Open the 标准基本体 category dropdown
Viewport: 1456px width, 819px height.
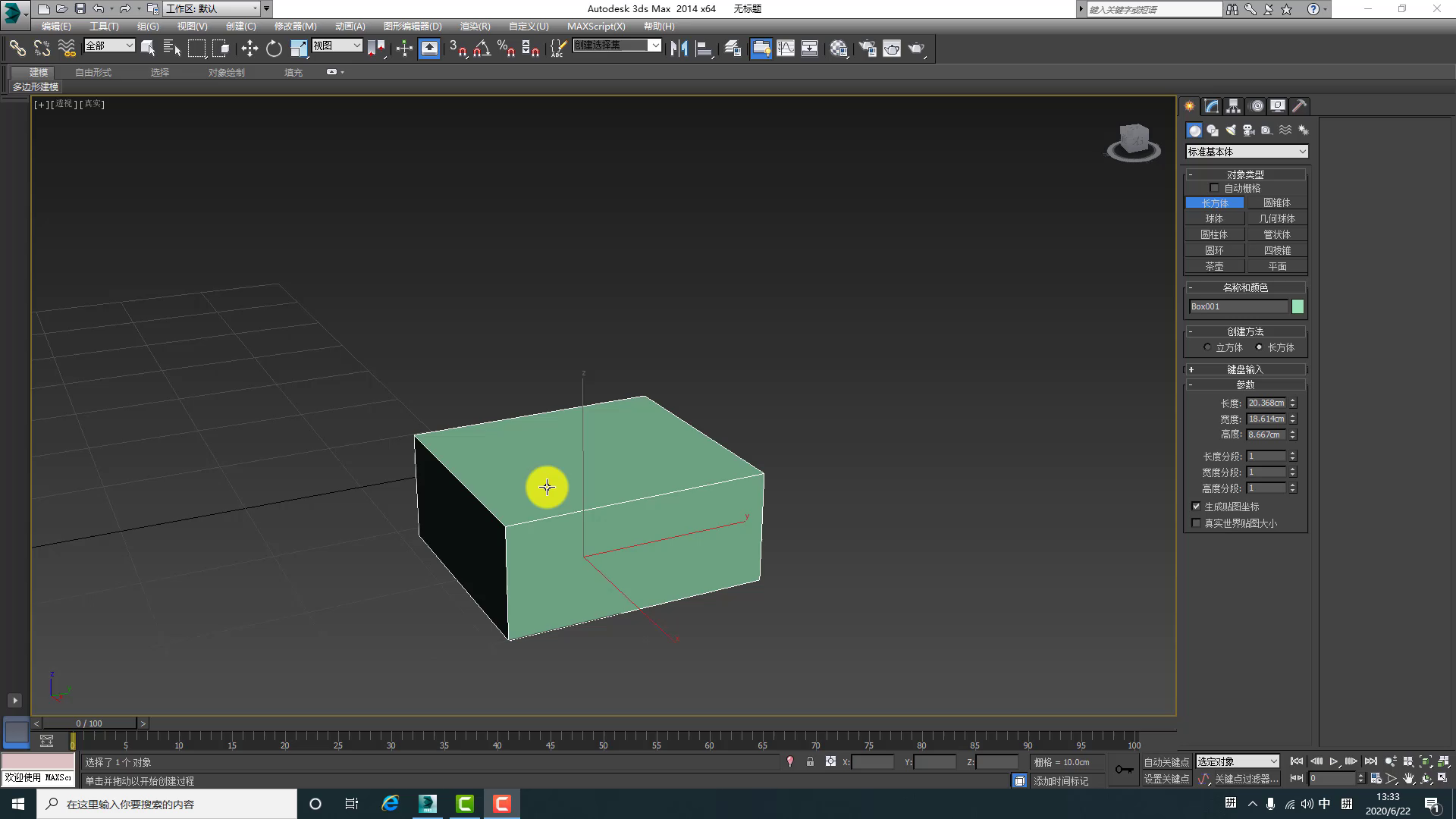[x=1247, y=152]
